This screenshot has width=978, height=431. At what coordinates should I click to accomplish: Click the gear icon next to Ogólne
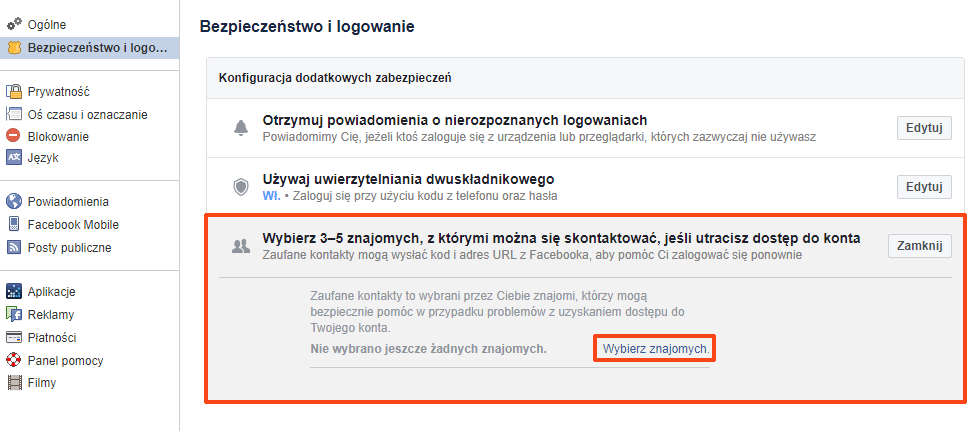click(x=14, y=23)
